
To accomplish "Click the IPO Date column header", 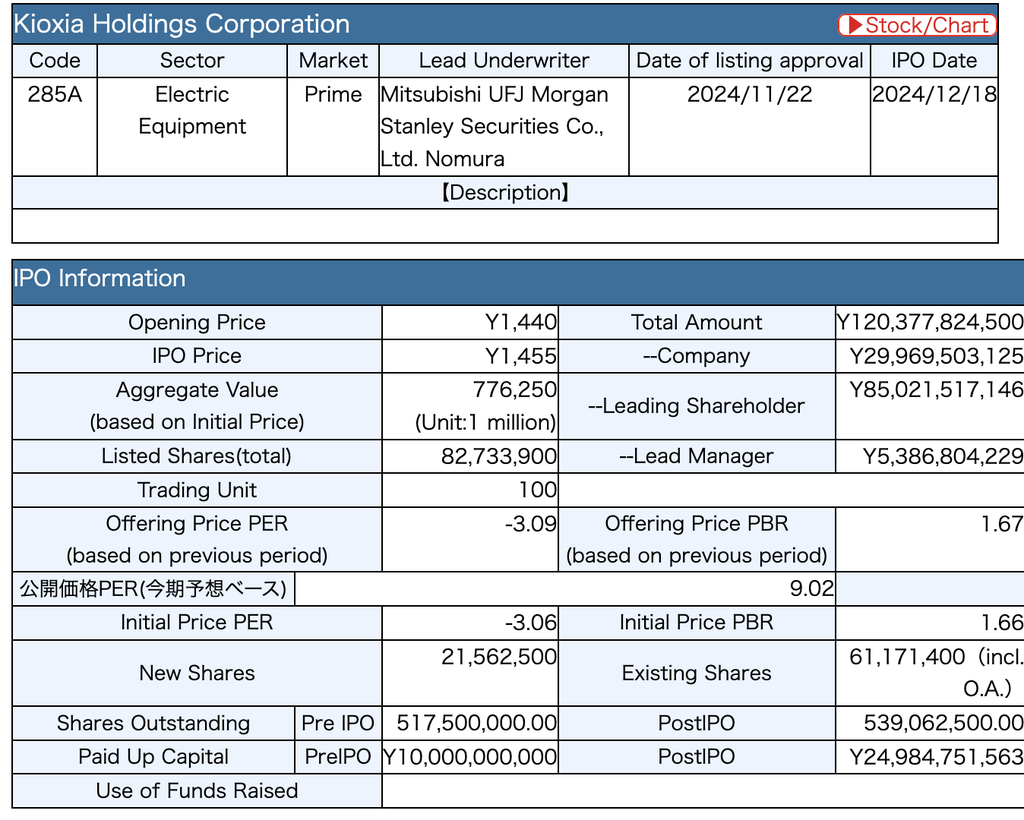I will tap(934, 61).
